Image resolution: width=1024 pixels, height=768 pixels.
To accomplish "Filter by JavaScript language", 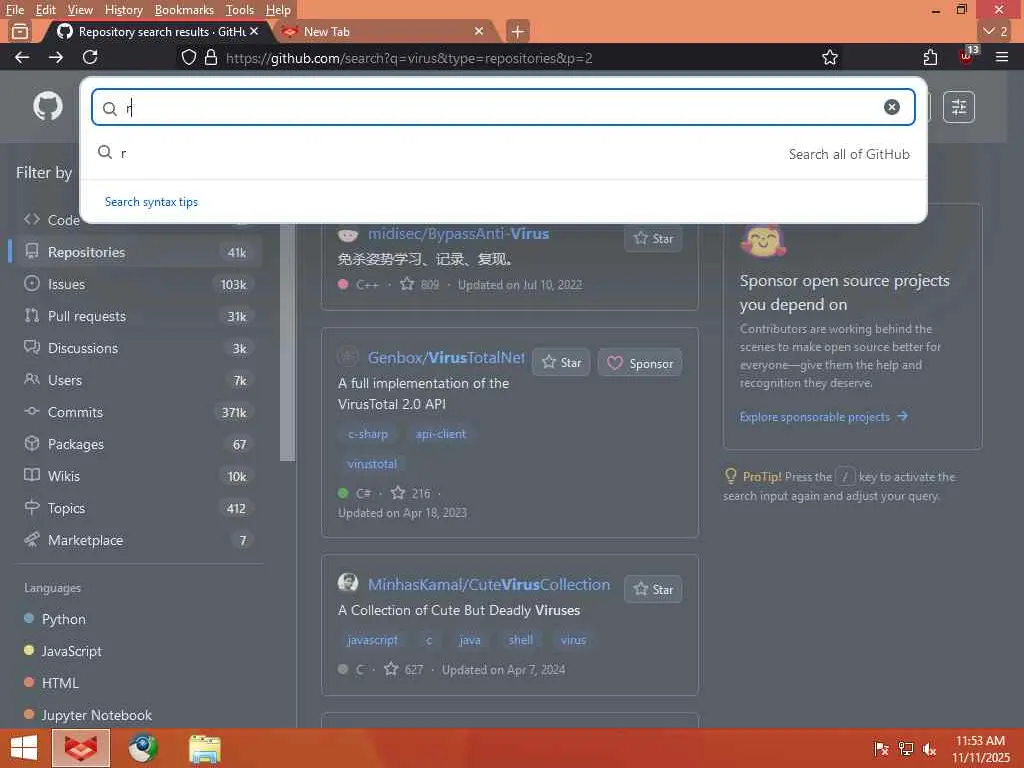I will tap(71, 651).
